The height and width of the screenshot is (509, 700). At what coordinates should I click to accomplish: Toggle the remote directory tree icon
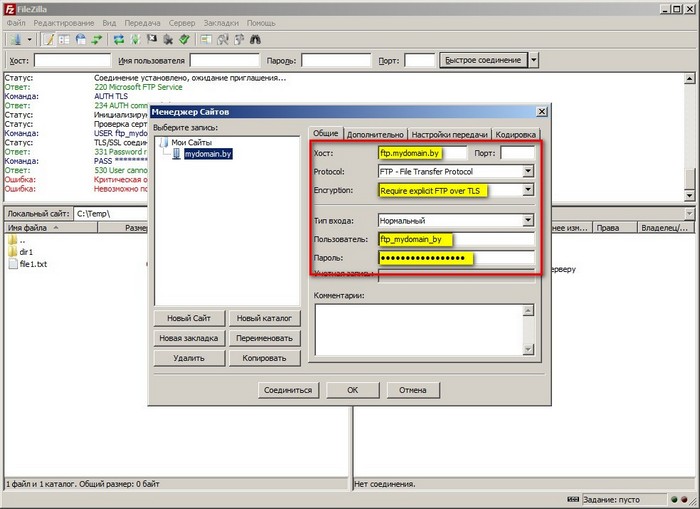(80, 40)
